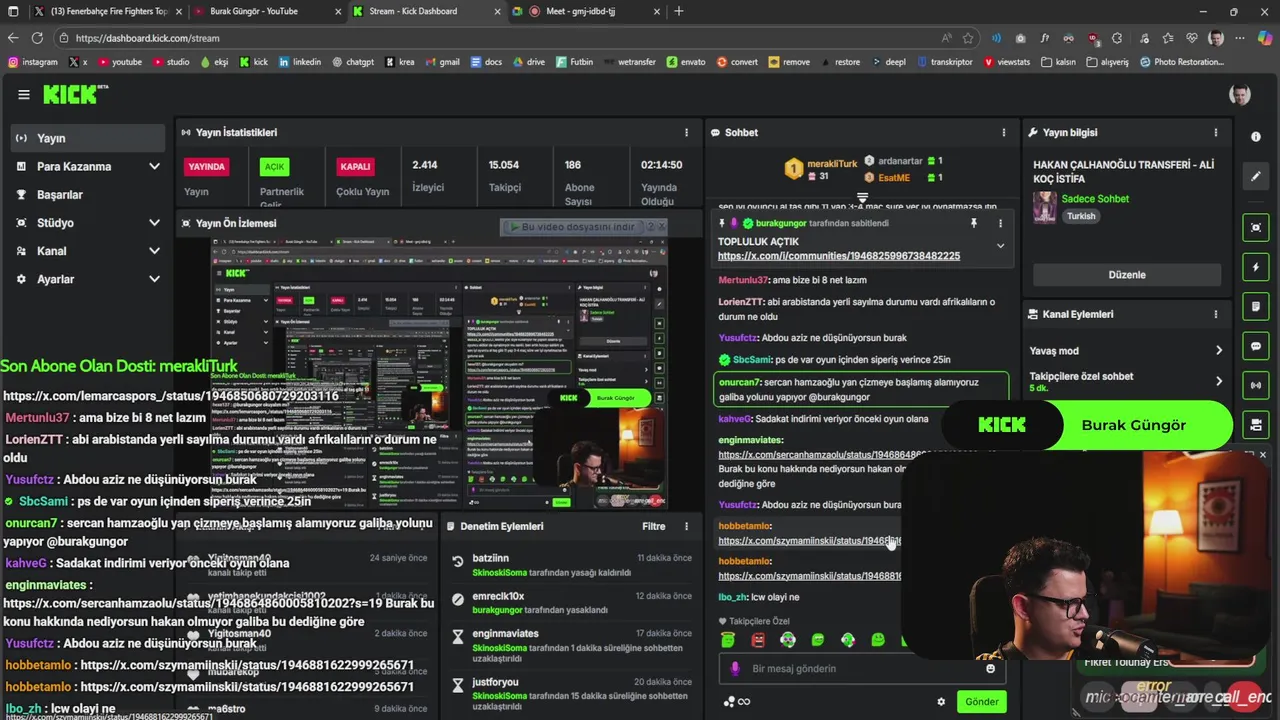Bookmark this page with star icon
1280x720 pixels.
pyautogui.click(x=968, y=38)
